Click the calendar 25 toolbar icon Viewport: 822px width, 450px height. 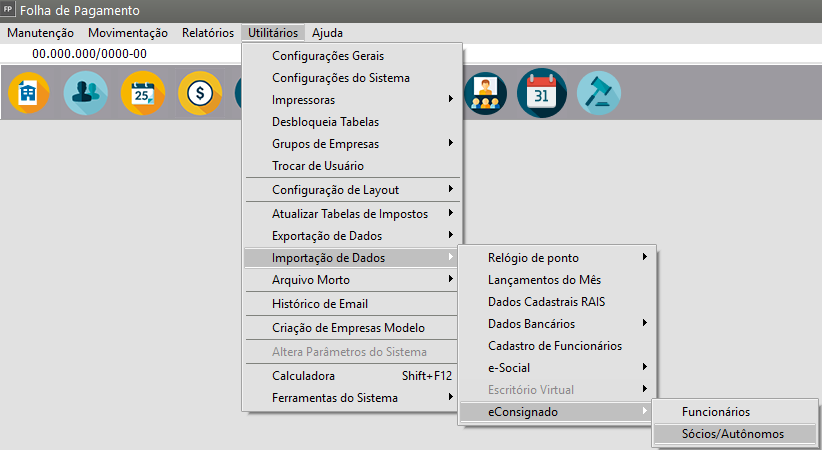(142, 94)
